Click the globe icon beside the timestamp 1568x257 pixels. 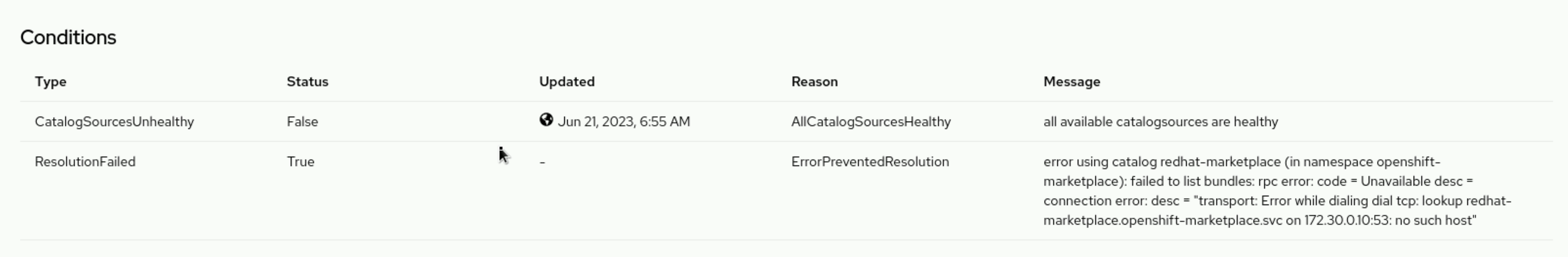[x=546, y=120]
